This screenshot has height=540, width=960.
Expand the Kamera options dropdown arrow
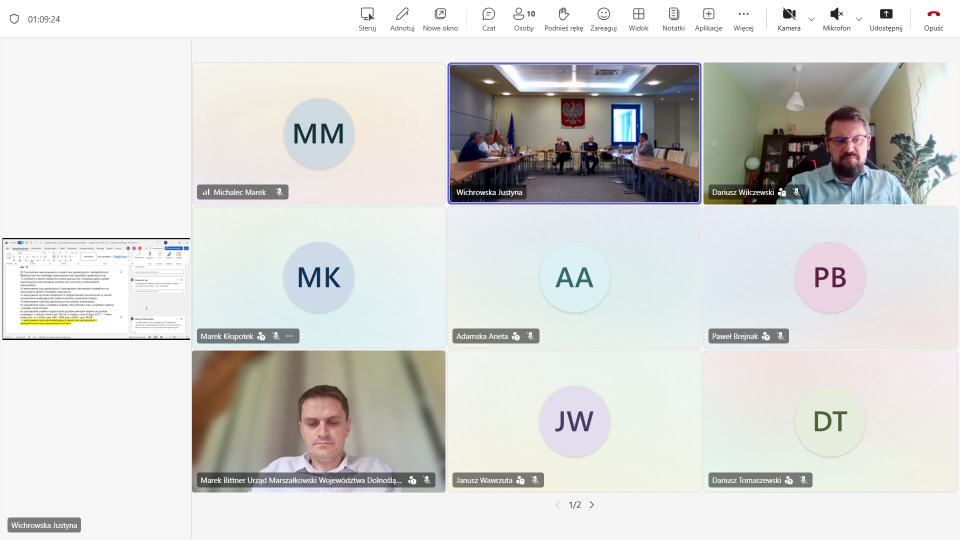pos(811,19)
